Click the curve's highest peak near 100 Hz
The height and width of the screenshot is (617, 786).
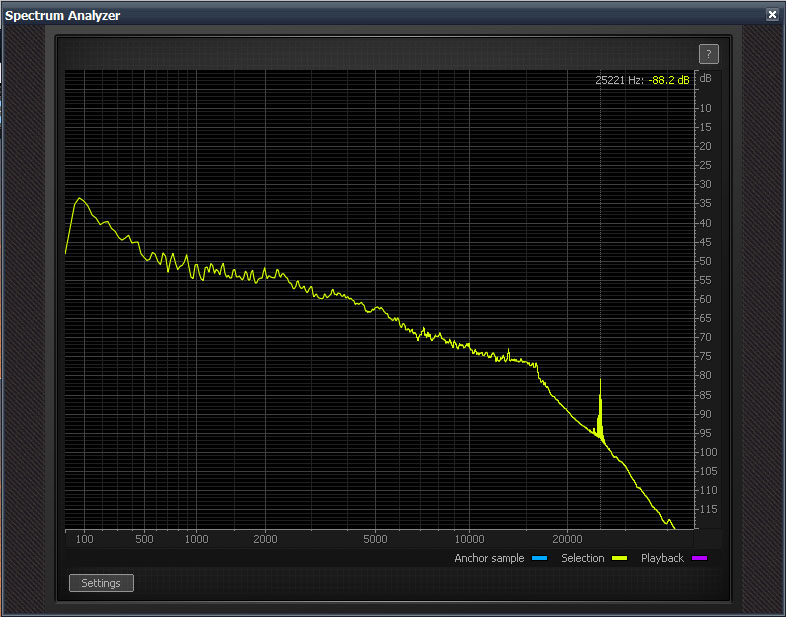(80, 199)
